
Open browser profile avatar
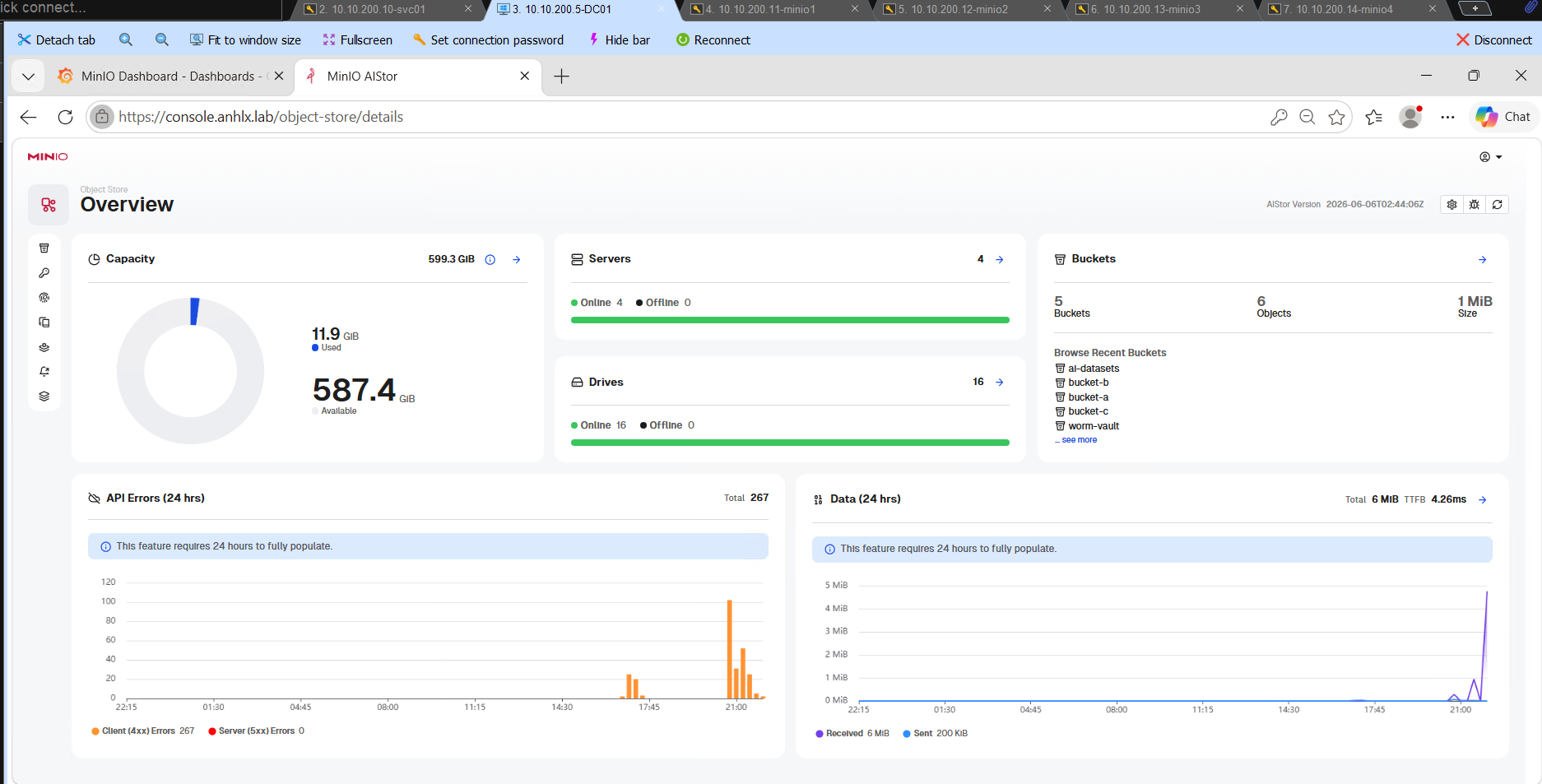pyautogui.click(x=1411, y=117)
